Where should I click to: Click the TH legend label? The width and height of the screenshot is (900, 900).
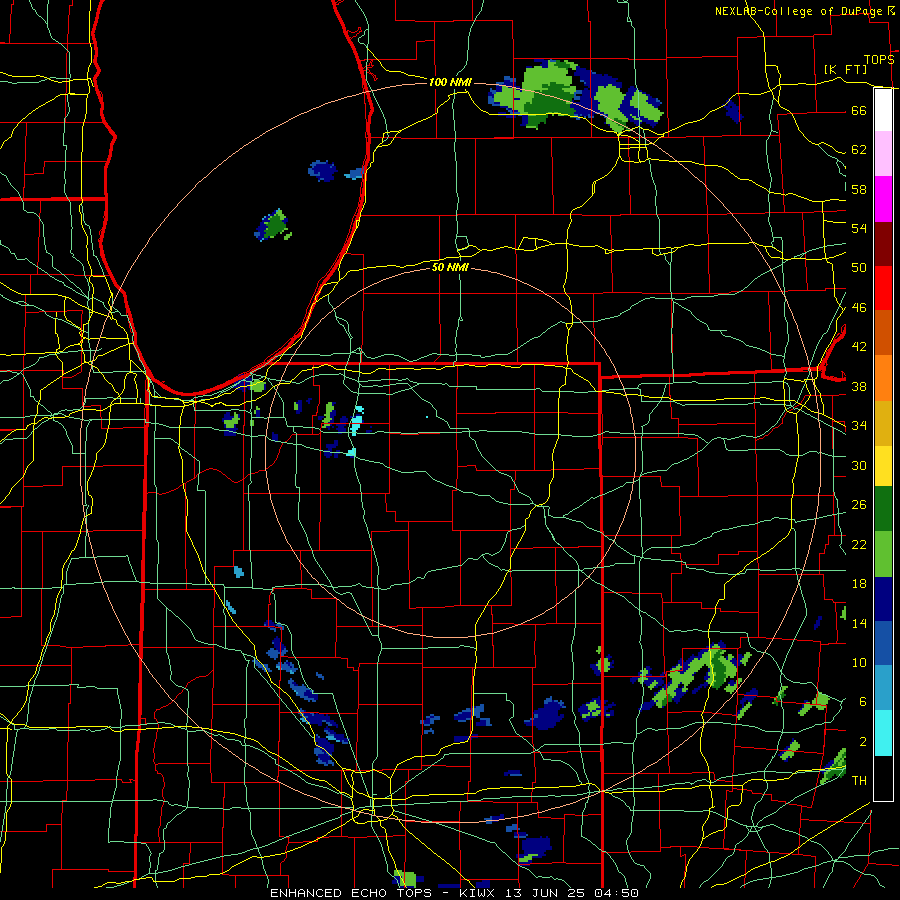pyautogui.click(x=859, y=781)
